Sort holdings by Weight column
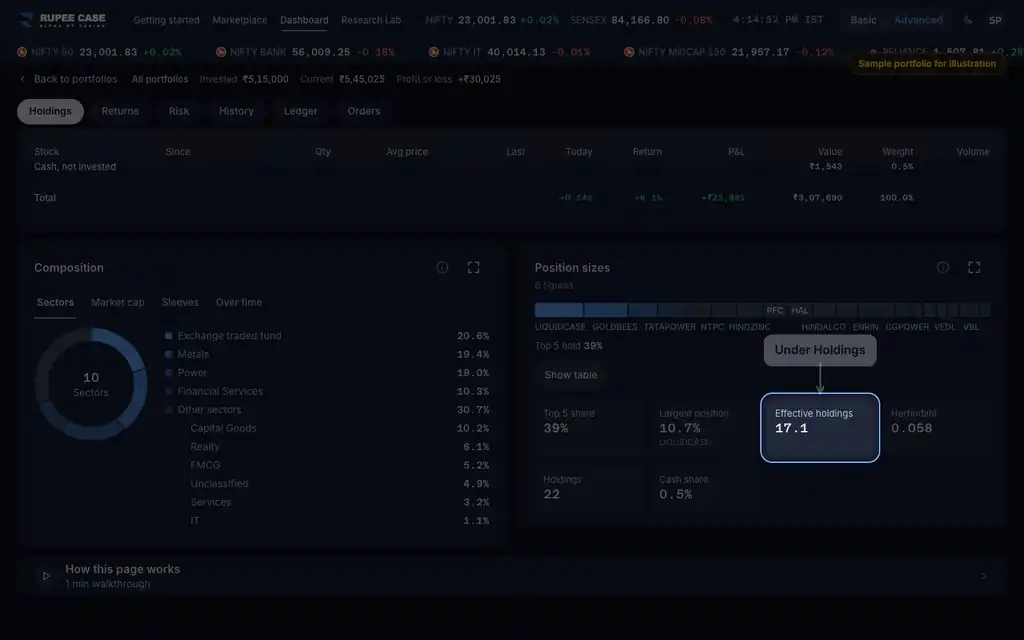Screen dimensions: 1024x640 [898, 152]
